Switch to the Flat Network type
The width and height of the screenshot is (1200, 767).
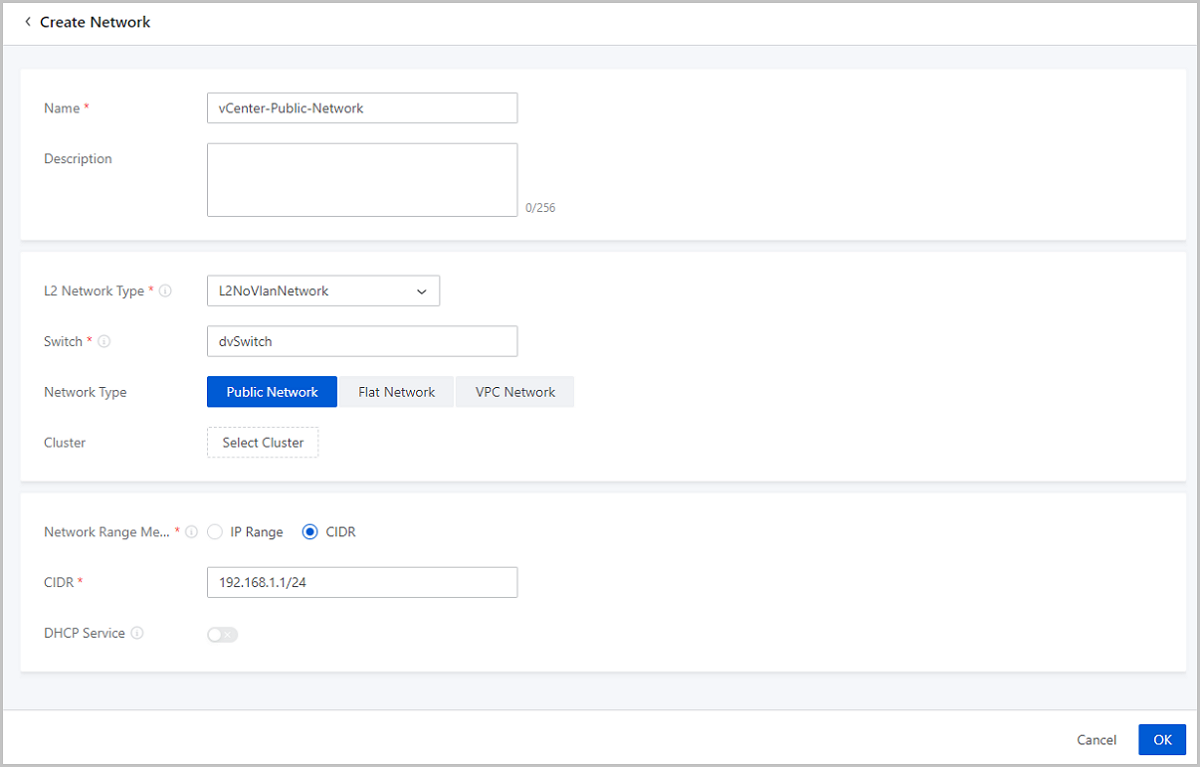coord(395,391)
